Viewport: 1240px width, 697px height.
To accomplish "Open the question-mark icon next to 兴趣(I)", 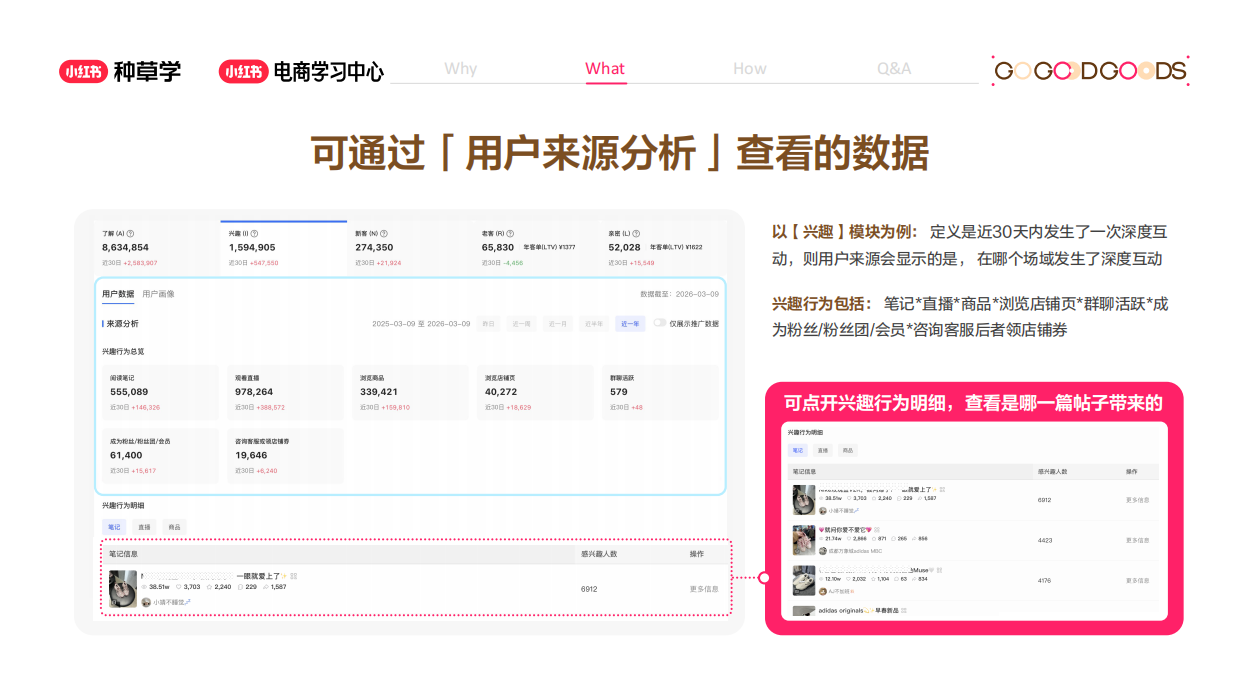I will tap(256, 232).
